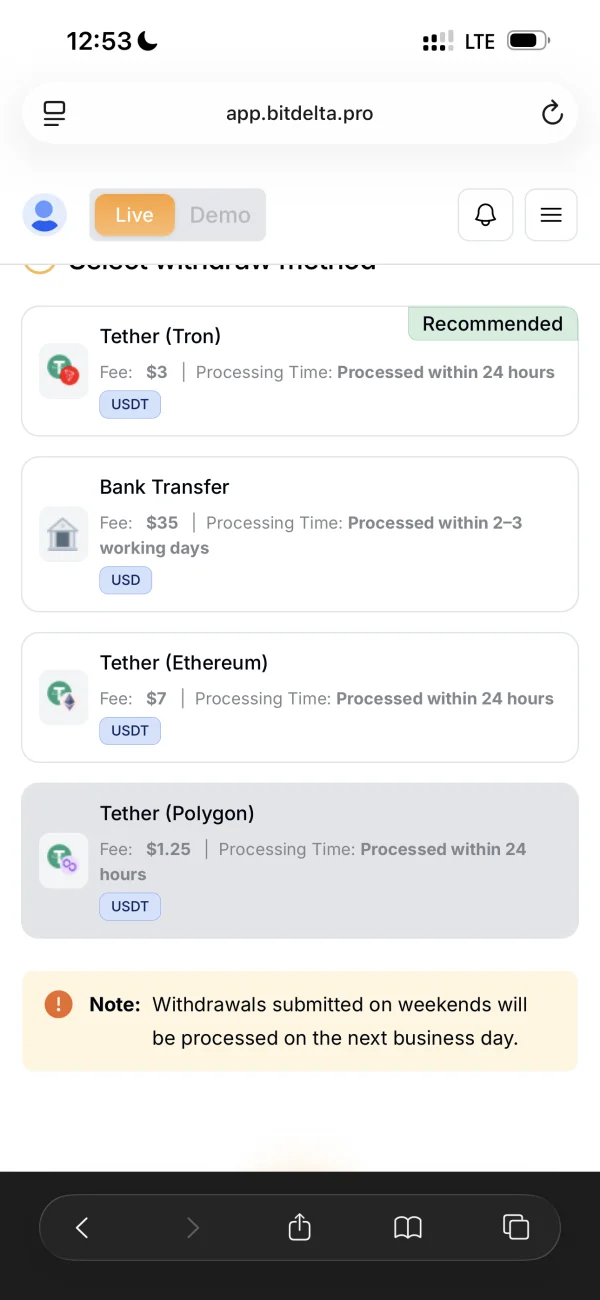Show open browser tabs
Image resolution: width=600 pixels, height=1300 pixels.
point(516,1227)
